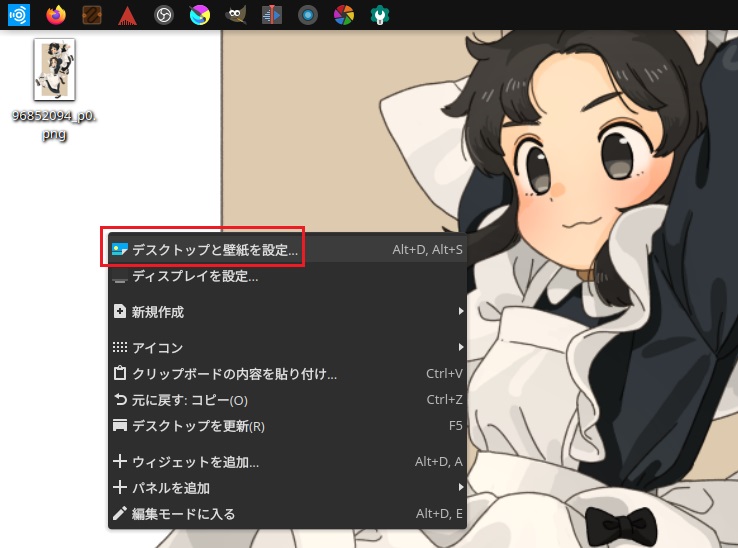738x548 pixels.
Task: Click デスクトップを更新(R) entry
Action: [x=288, y=426]
